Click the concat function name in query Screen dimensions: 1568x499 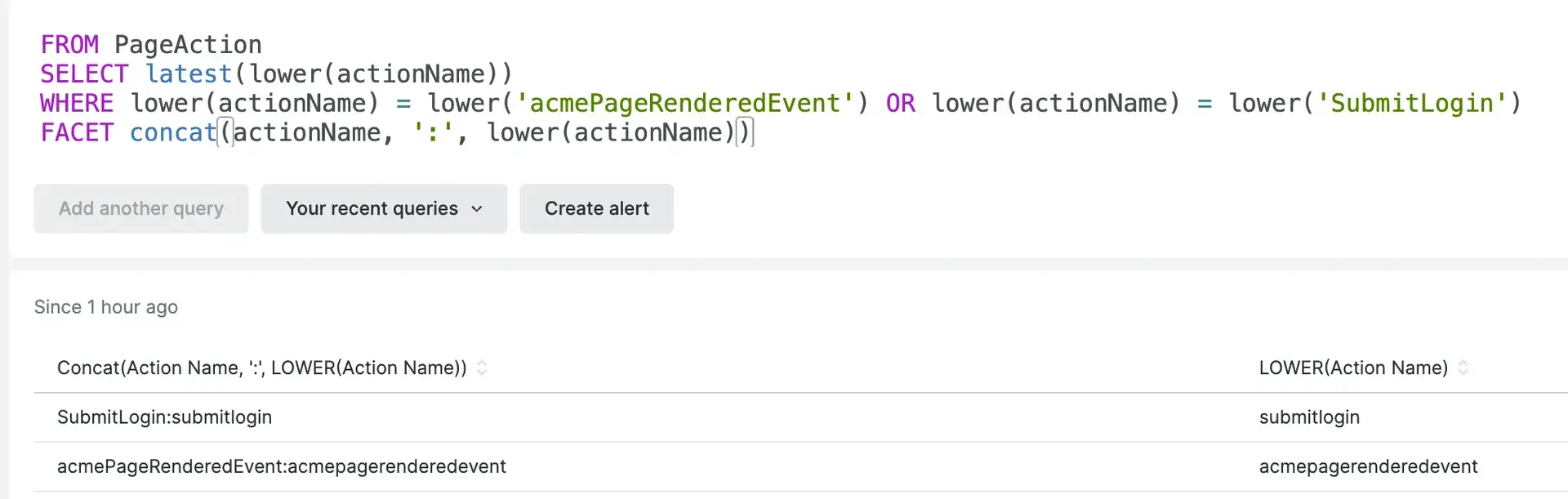coord(173,133)
